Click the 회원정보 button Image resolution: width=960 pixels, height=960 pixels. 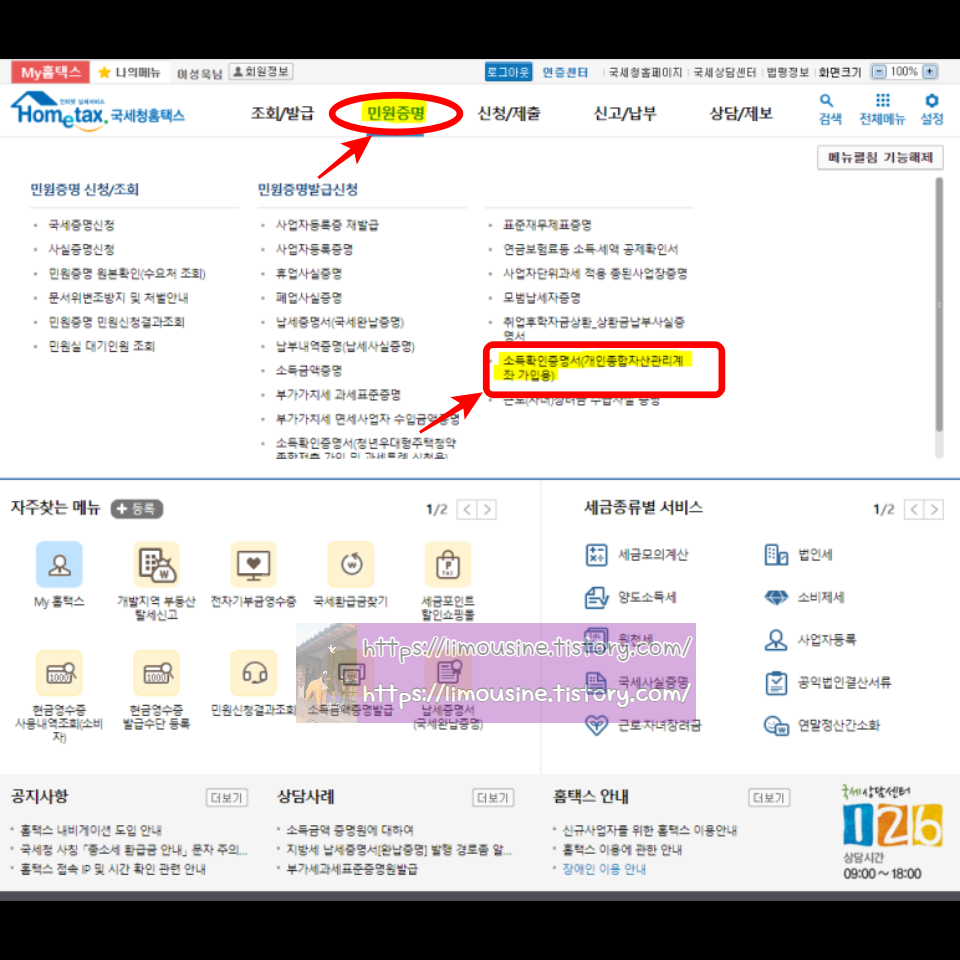pyautogui.click(x=261, y=72)
